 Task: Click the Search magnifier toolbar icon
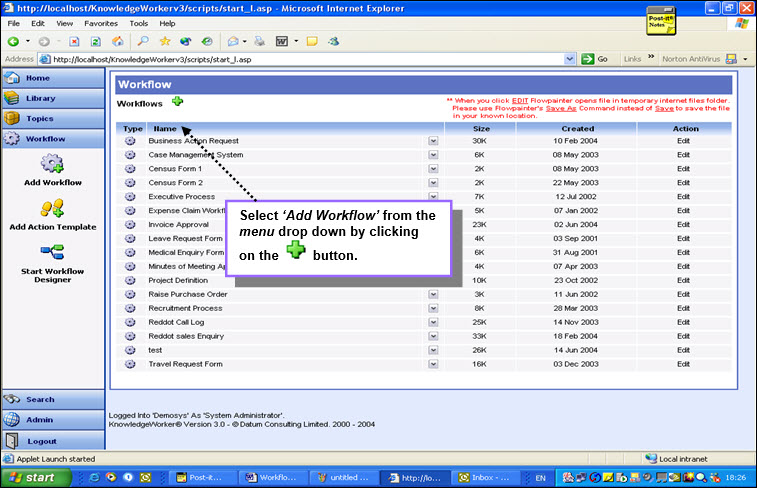click(142, 42)
